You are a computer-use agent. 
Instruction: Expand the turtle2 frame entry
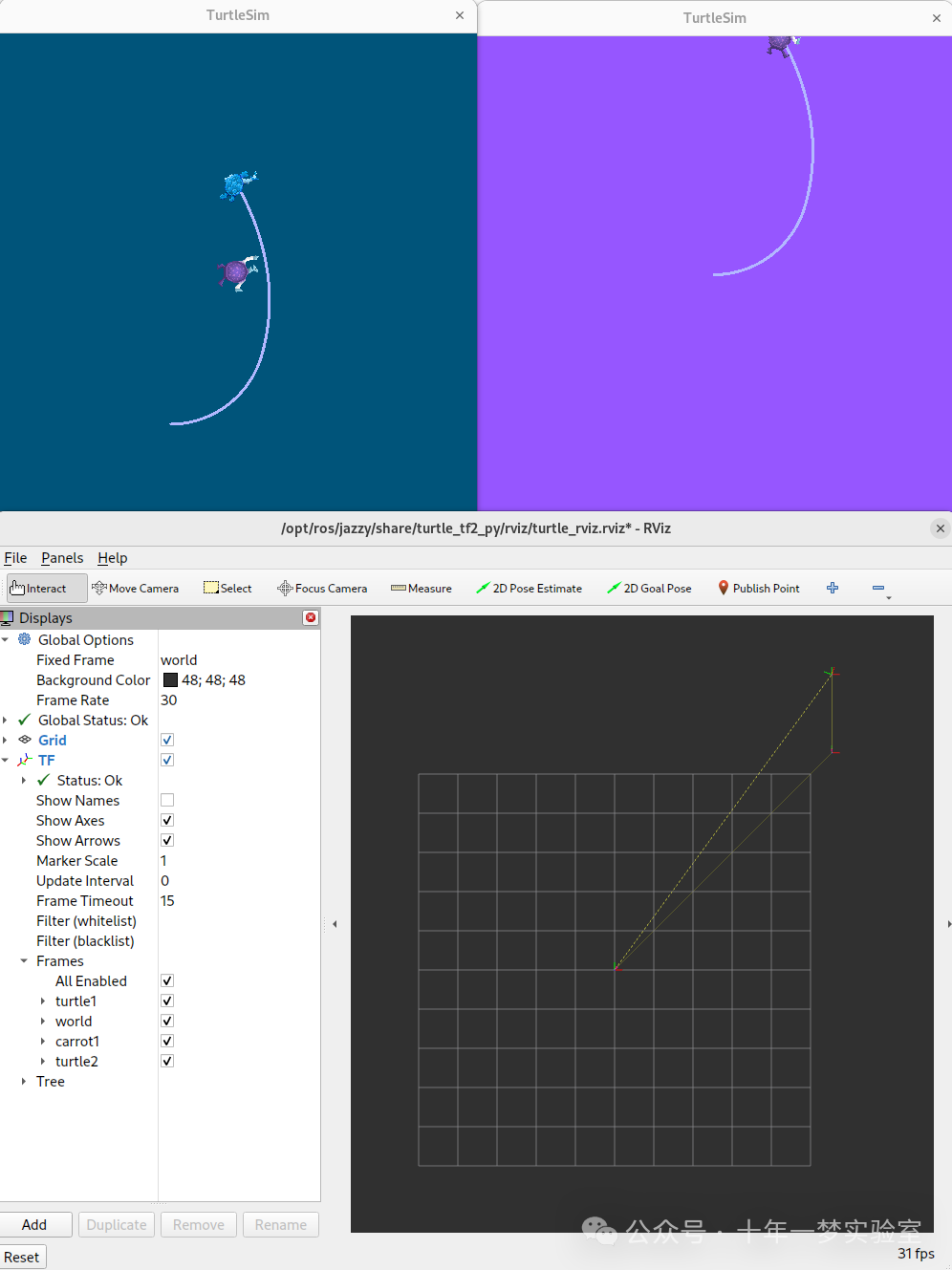[43, 1061]
